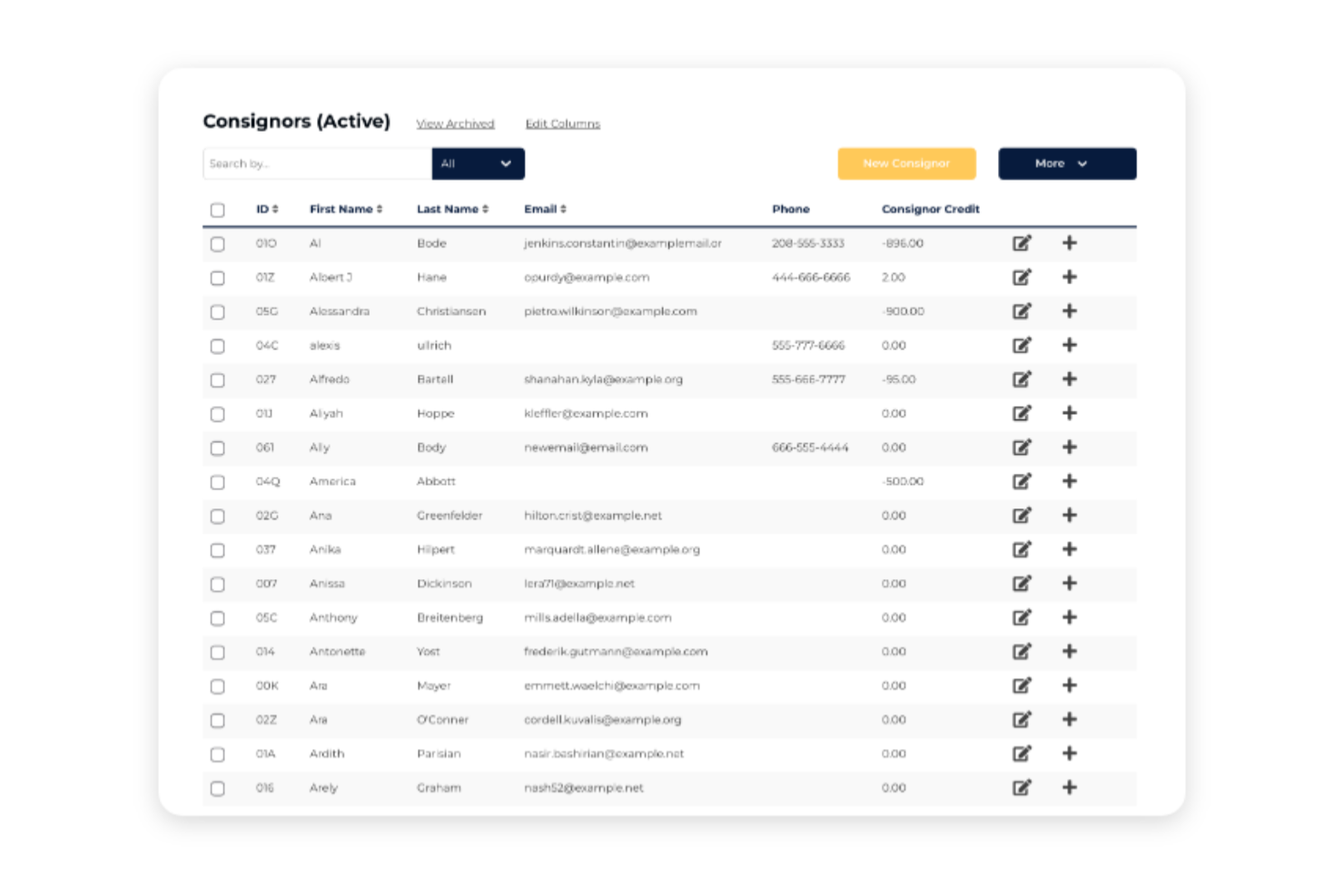Click the sort arrows next to Email header
The width and height of the screenshot is (1344, 896).
click(x=562, y=209)
